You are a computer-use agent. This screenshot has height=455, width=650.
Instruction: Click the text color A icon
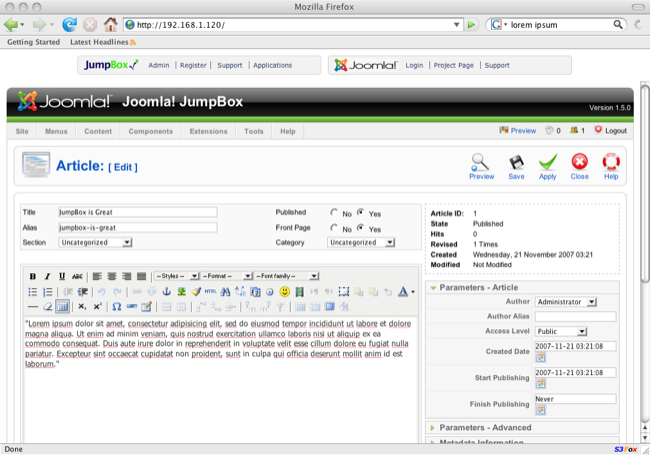[403, 292]
